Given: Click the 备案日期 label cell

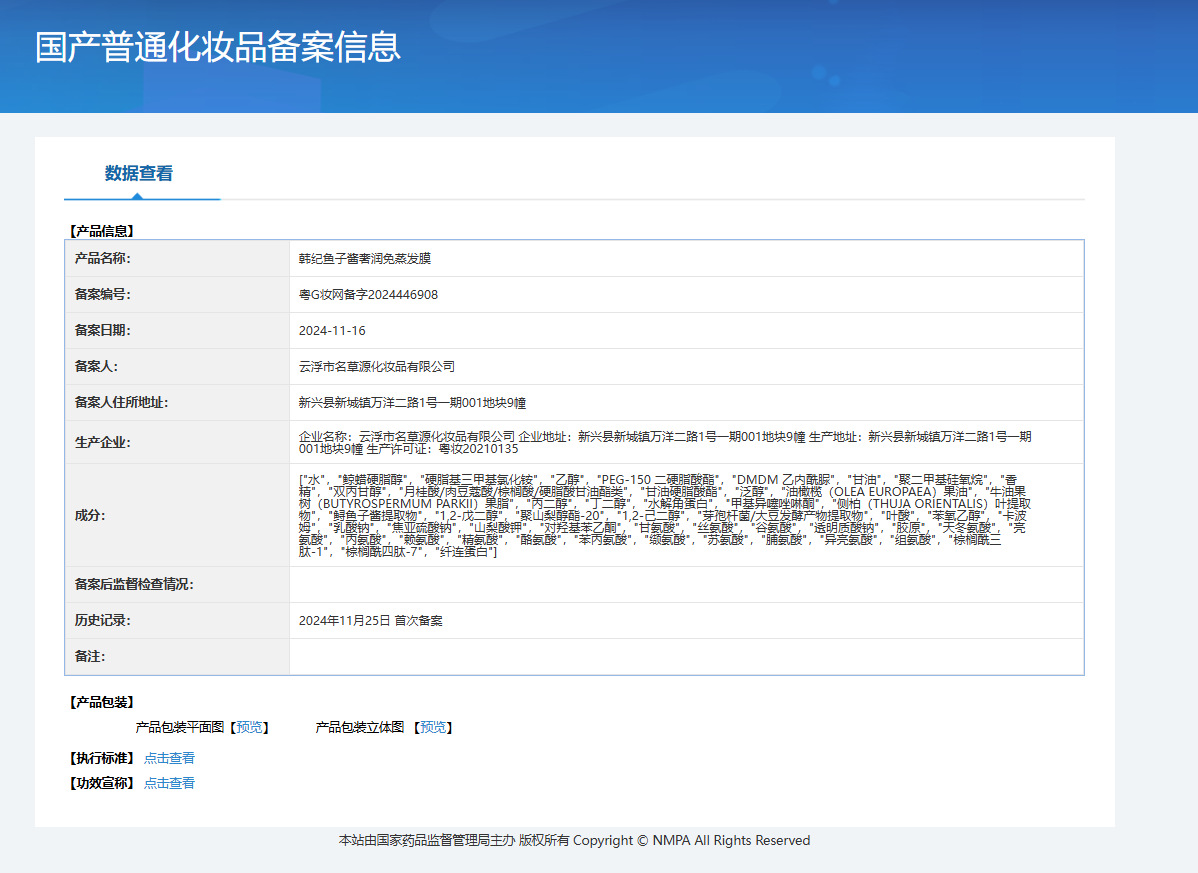Looking at the screenshot, I should pyautogui.click(x=177, y=330).
